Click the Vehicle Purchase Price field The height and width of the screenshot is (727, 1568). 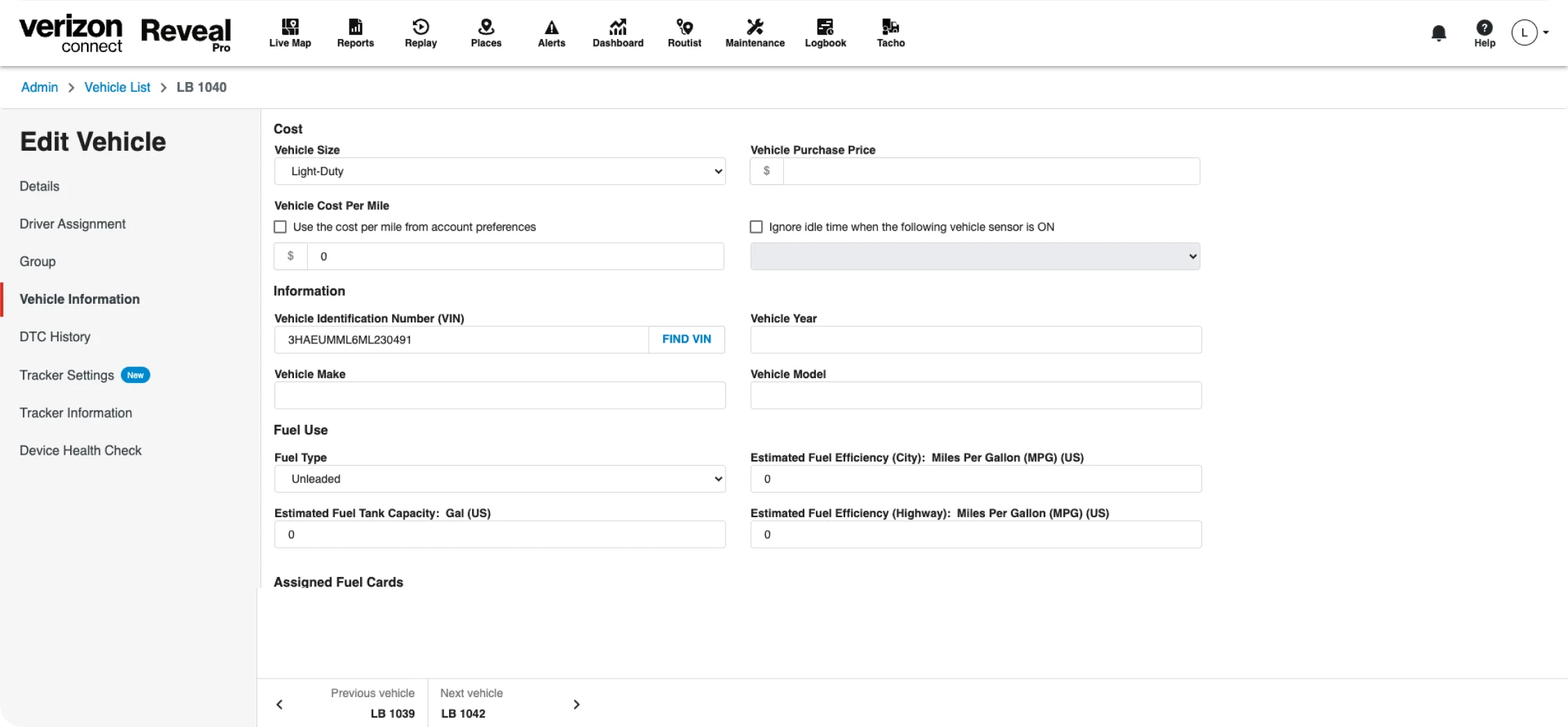[991, 171]
